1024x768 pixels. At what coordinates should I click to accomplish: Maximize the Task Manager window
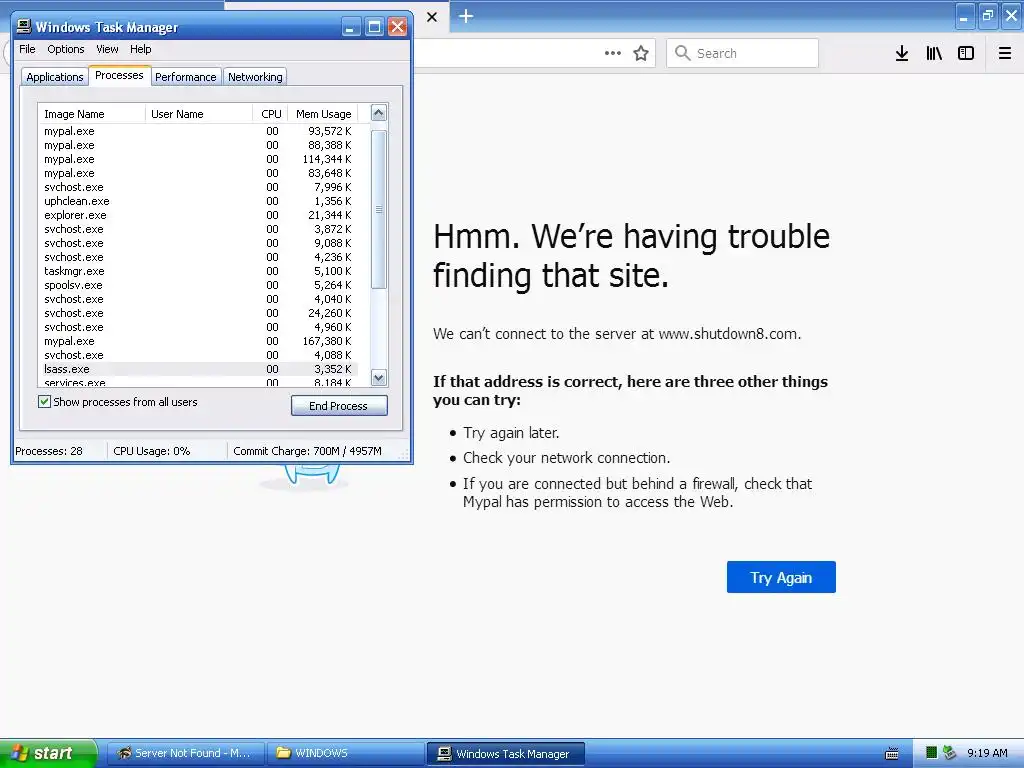(x=374, y=27)
